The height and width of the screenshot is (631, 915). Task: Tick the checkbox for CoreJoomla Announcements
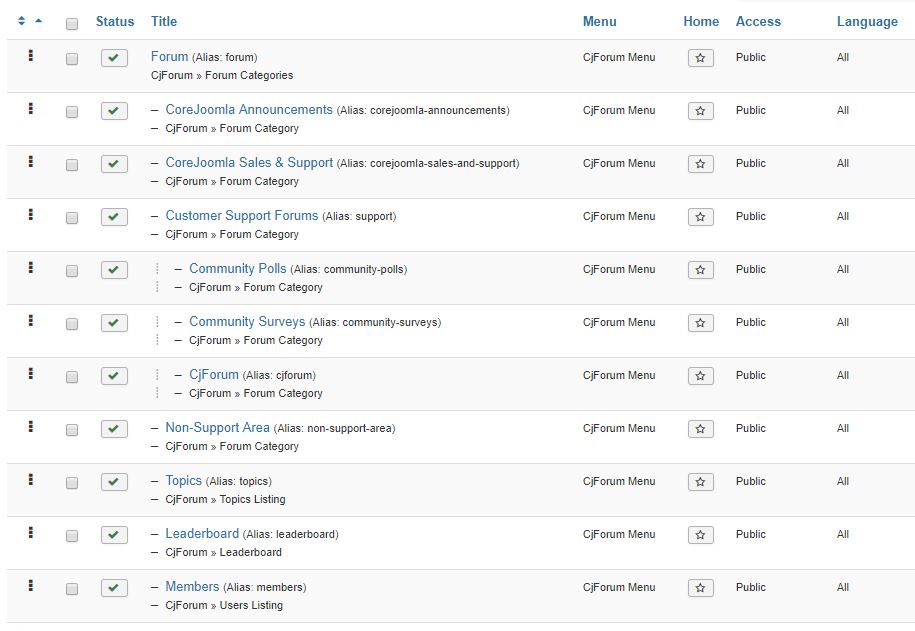point(72,112)
